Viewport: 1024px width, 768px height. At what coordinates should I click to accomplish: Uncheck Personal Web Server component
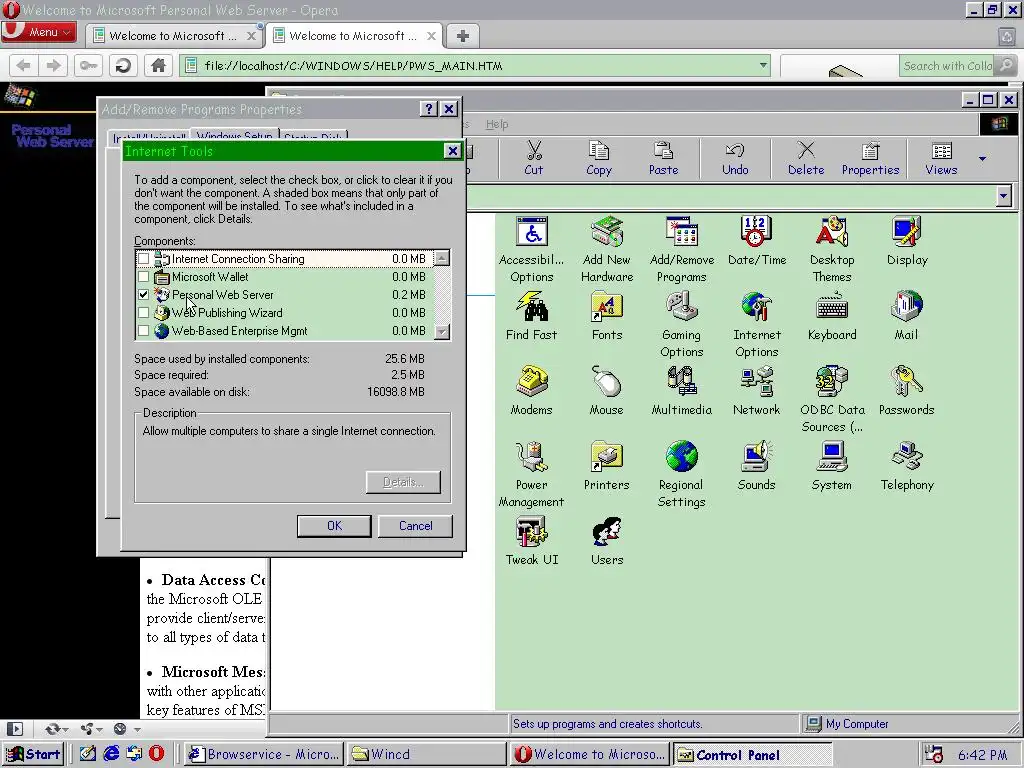143,295
